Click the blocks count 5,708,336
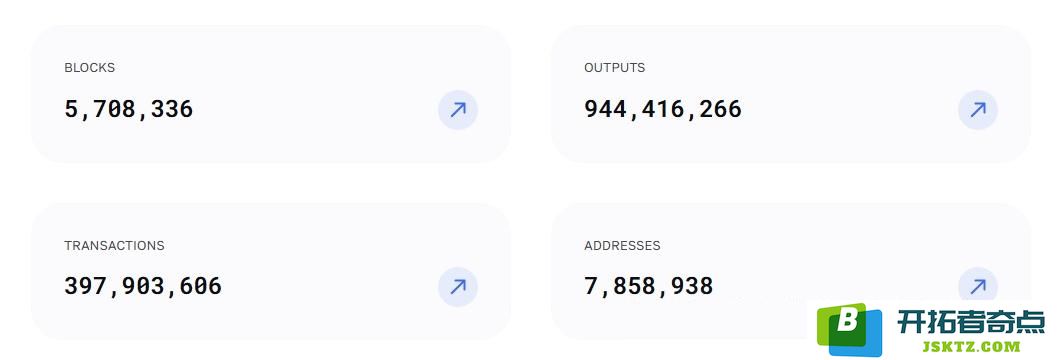Image resolution: width=1057 pixels, height=360 pixels. point(129,109)
